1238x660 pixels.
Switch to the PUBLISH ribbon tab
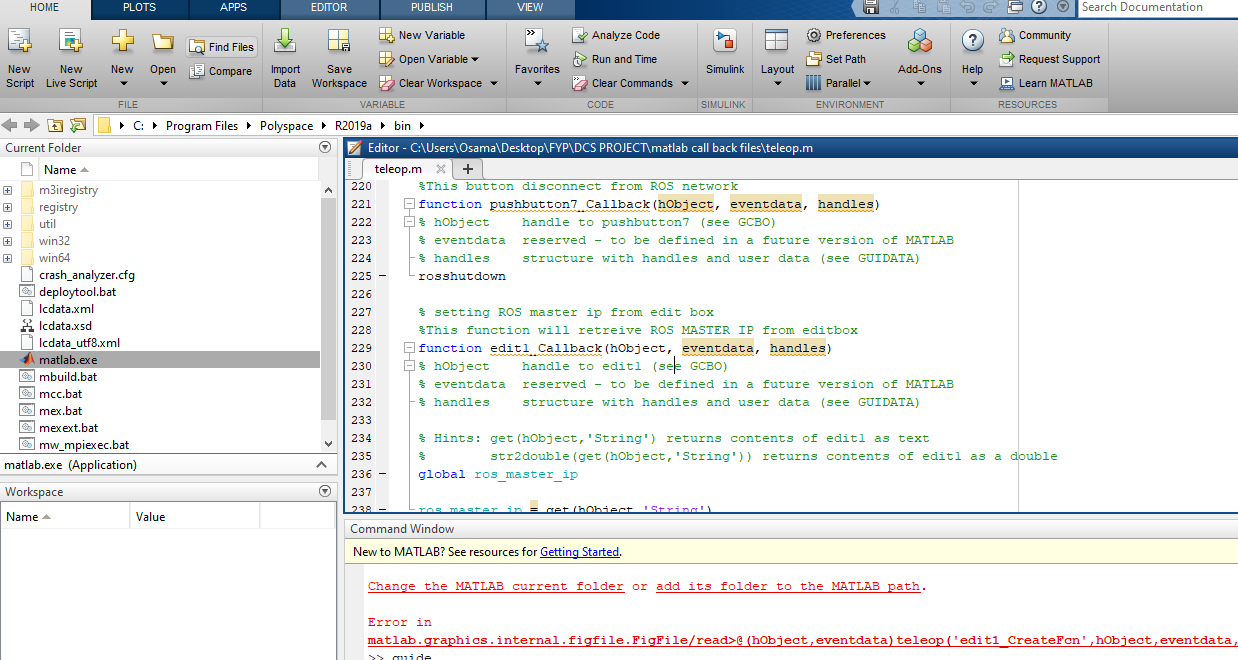(x=431, y=7)
